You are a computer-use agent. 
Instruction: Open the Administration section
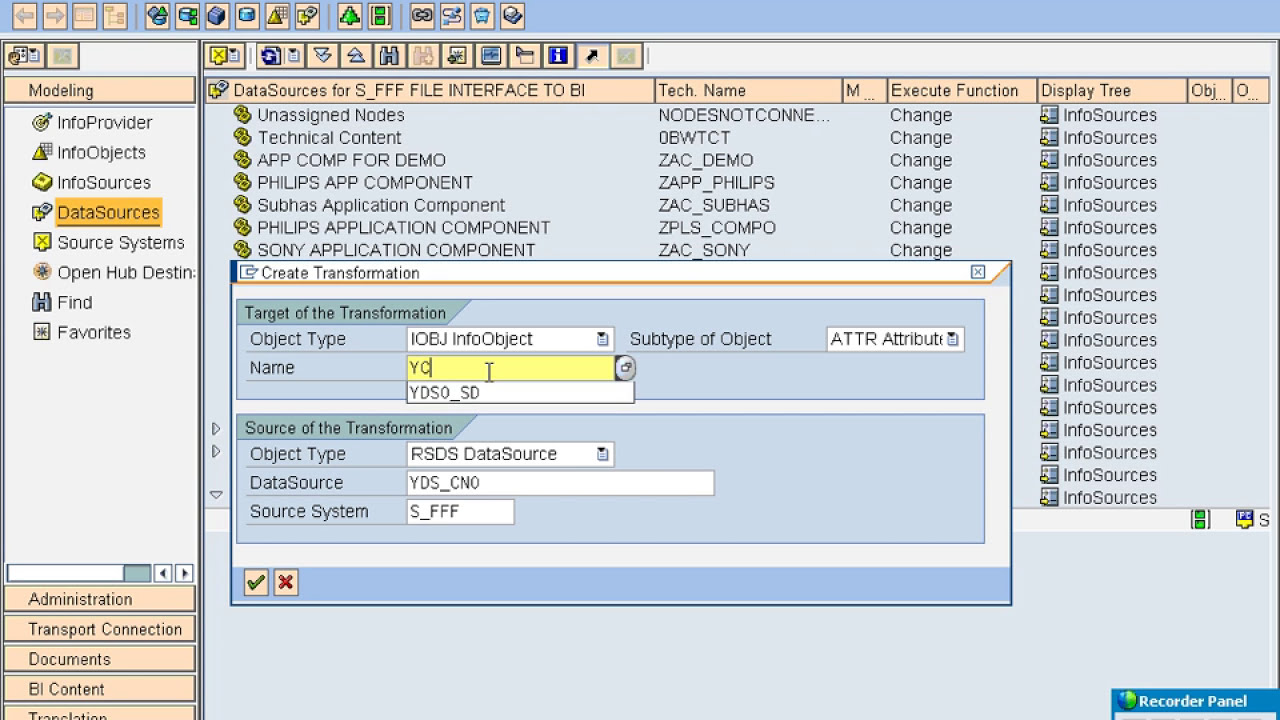[99, 599]
